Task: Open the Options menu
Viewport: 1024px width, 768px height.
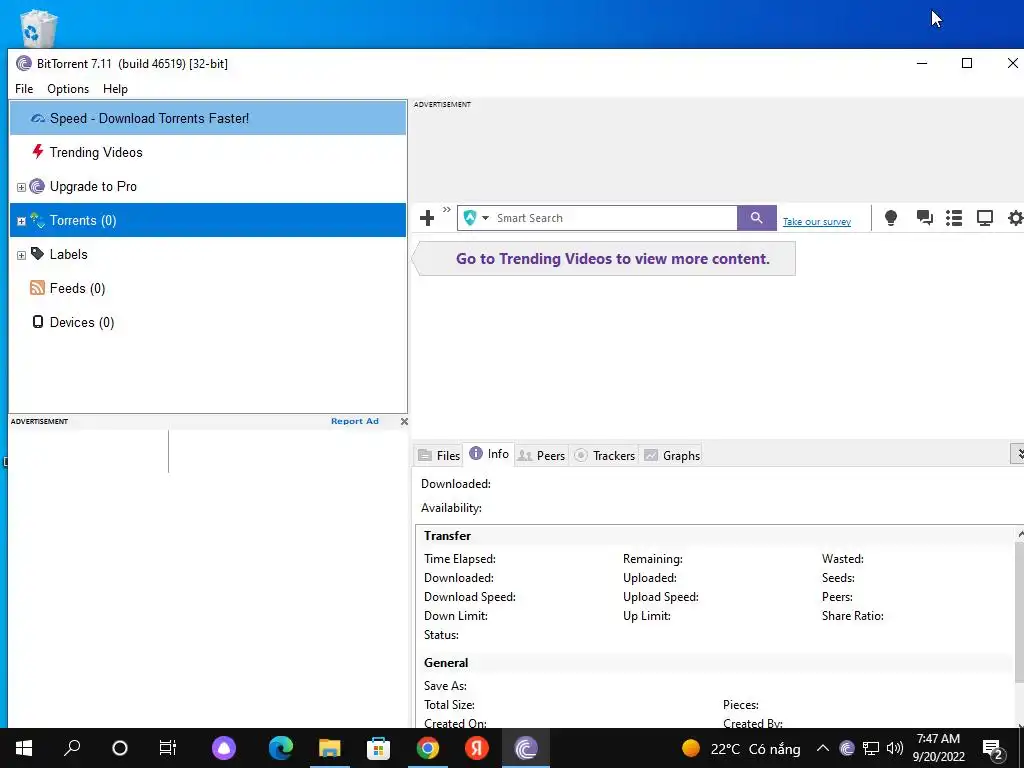Action: click(68, 89)
